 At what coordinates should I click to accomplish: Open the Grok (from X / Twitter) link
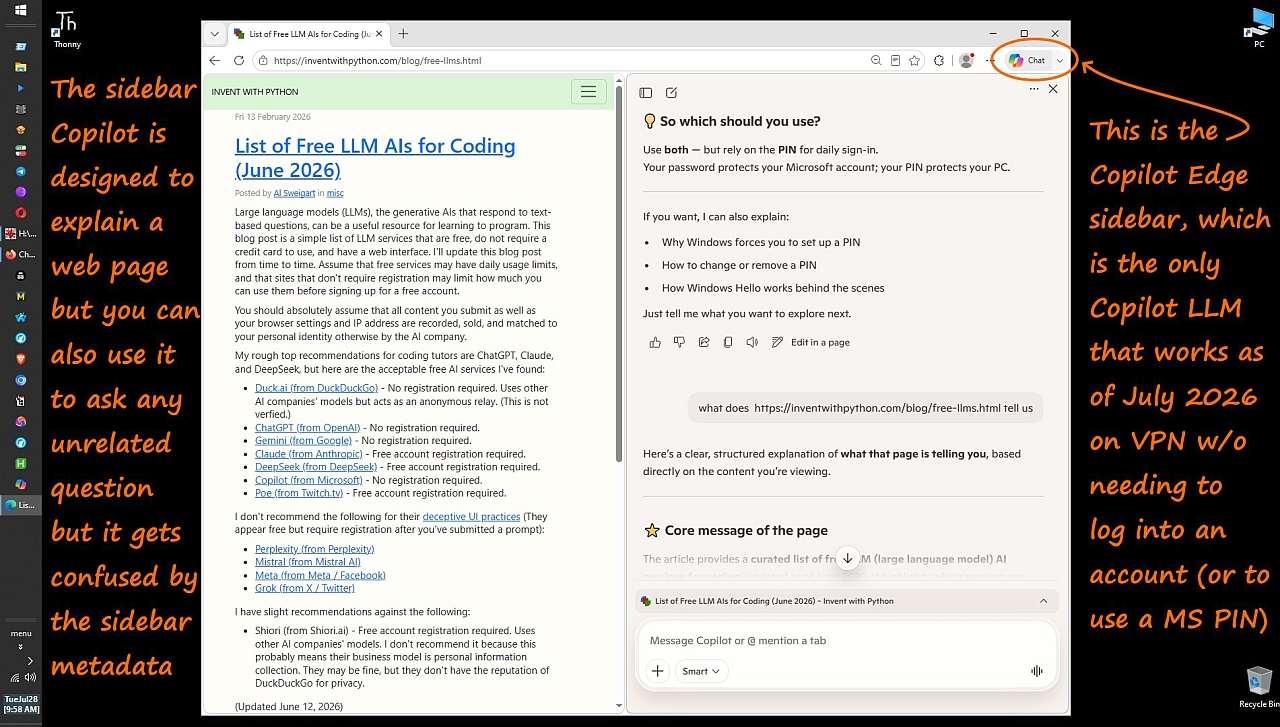coord(305,588)
